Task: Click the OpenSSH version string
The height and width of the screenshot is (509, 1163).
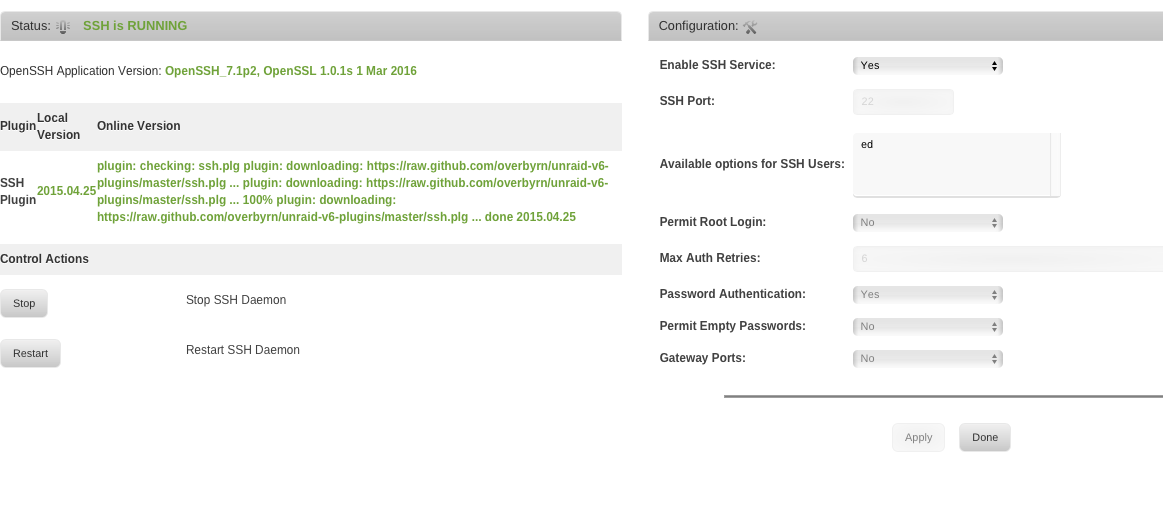Action: pos(291,71)
